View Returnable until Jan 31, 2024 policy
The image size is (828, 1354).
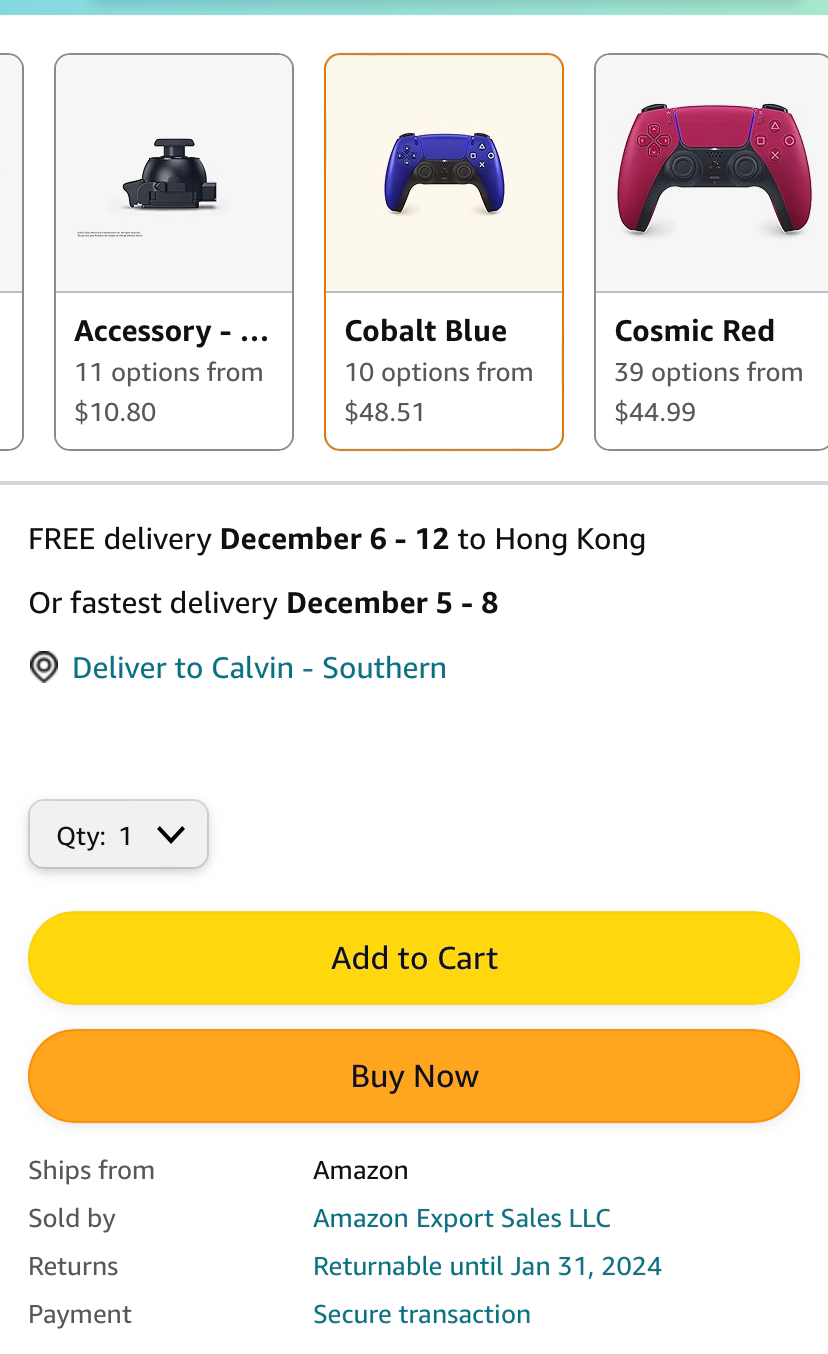coord(488,1266)
